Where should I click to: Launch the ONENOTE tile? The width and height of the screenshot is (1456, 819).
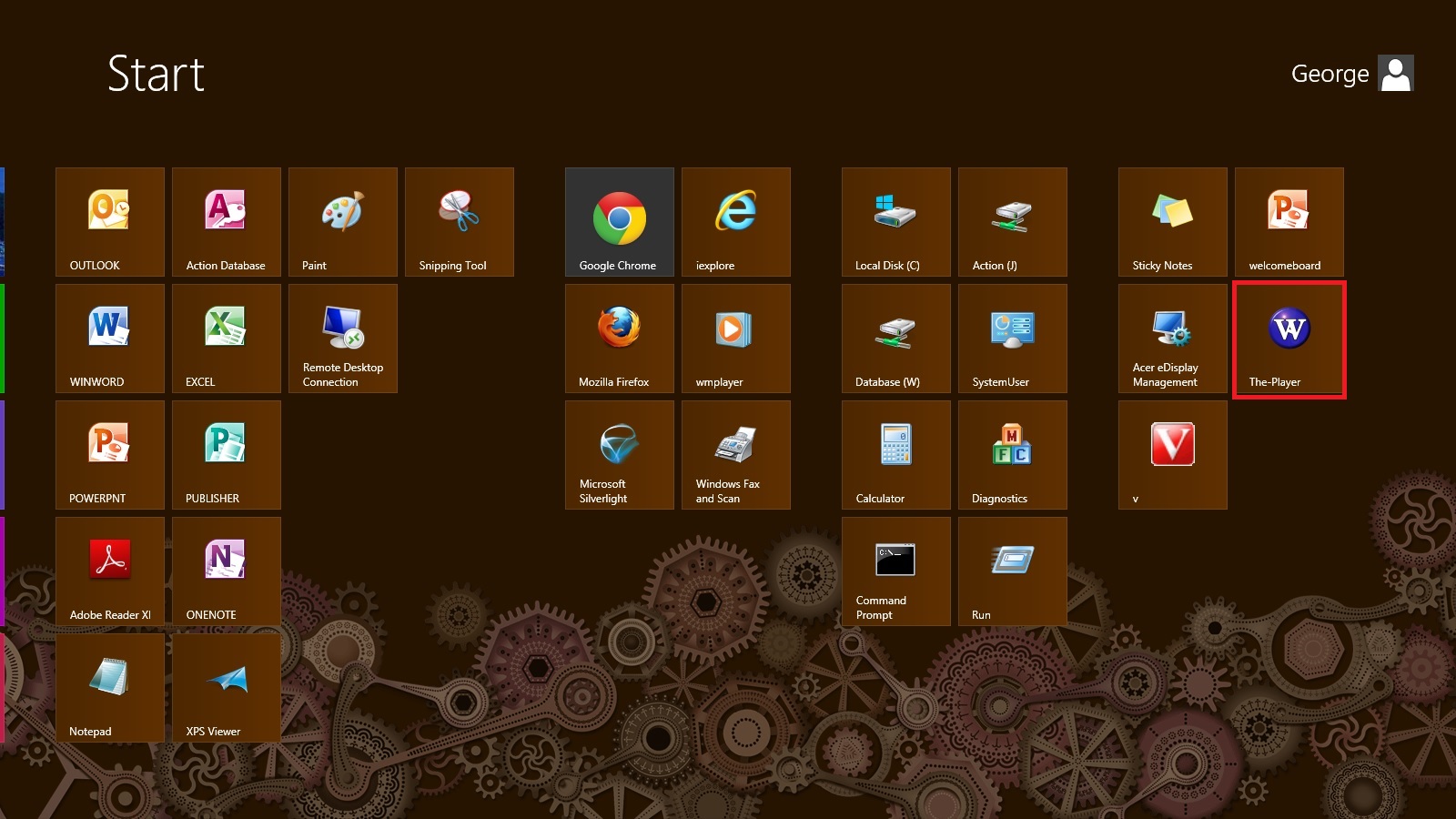coord(227,571)
